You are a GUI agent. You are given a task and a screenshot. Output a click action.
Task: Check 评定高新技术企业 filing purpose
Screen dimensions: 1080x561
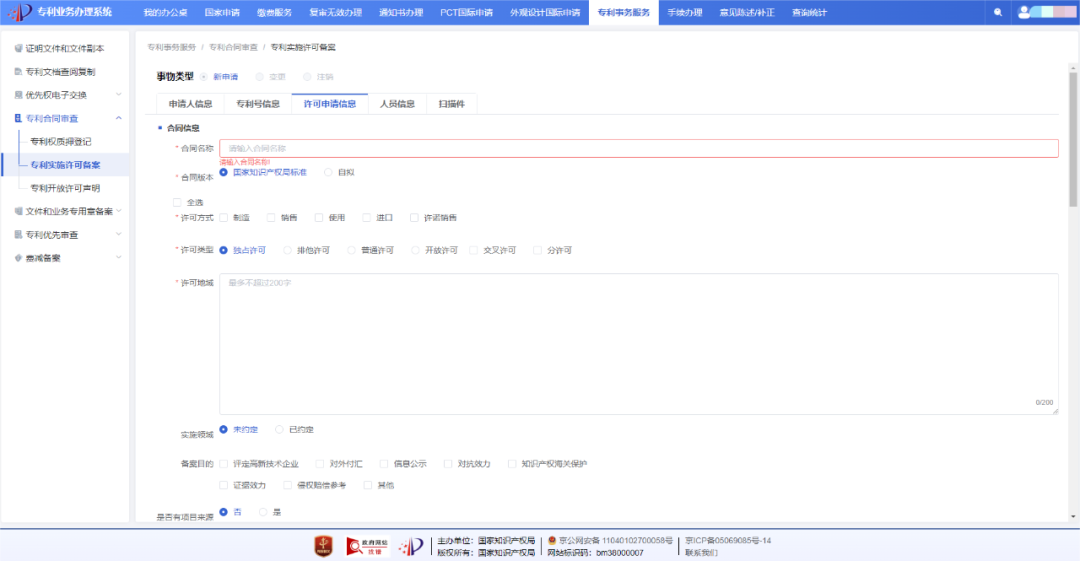point(223,464)
